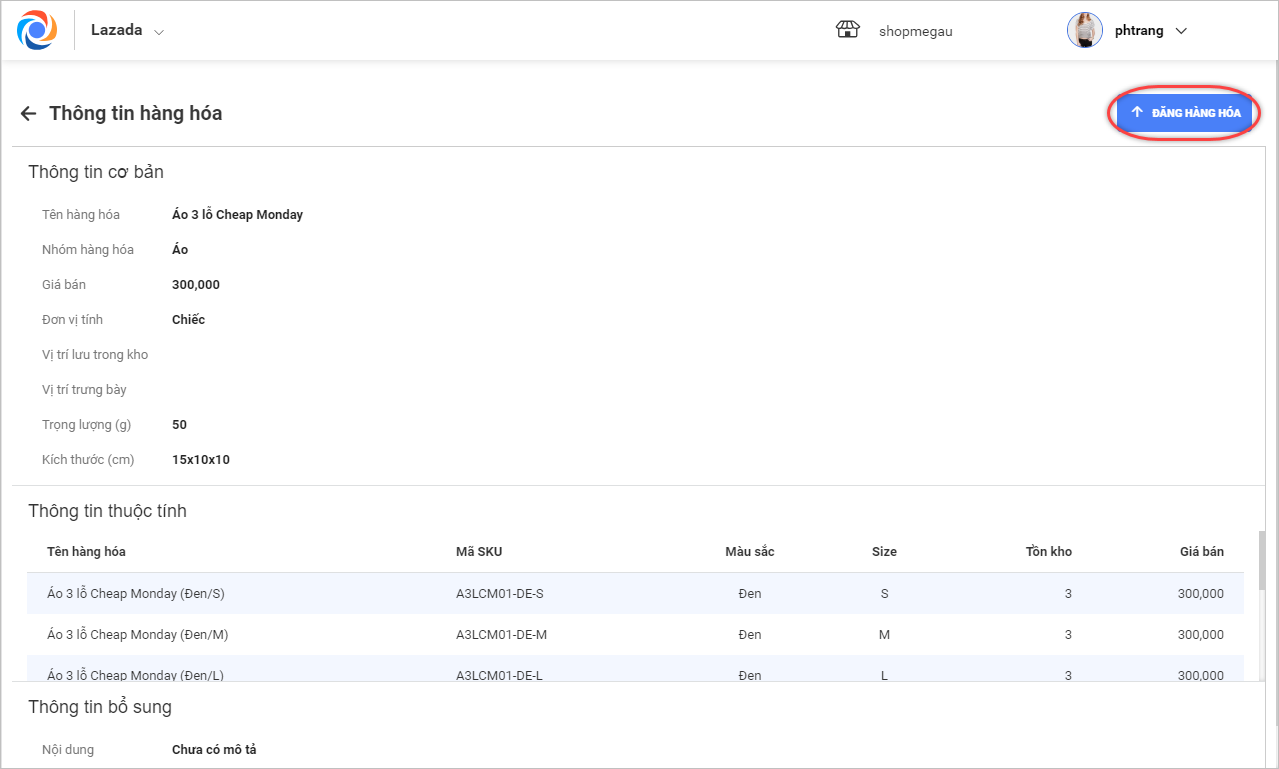Viewport: 1279px width, 769px height.
Task: Click the Thông tin cơ bản section heading
Action: [96, 172]
